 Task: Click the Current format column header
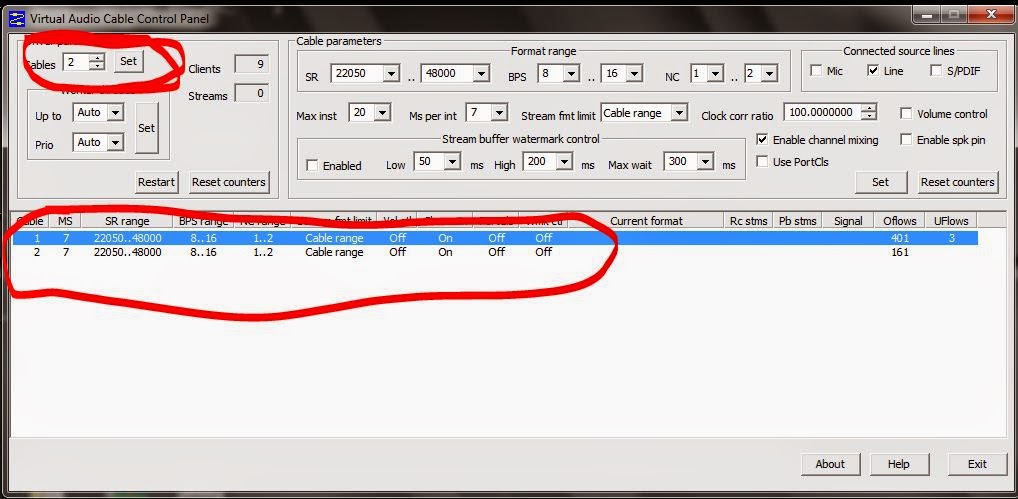point(647,221)
